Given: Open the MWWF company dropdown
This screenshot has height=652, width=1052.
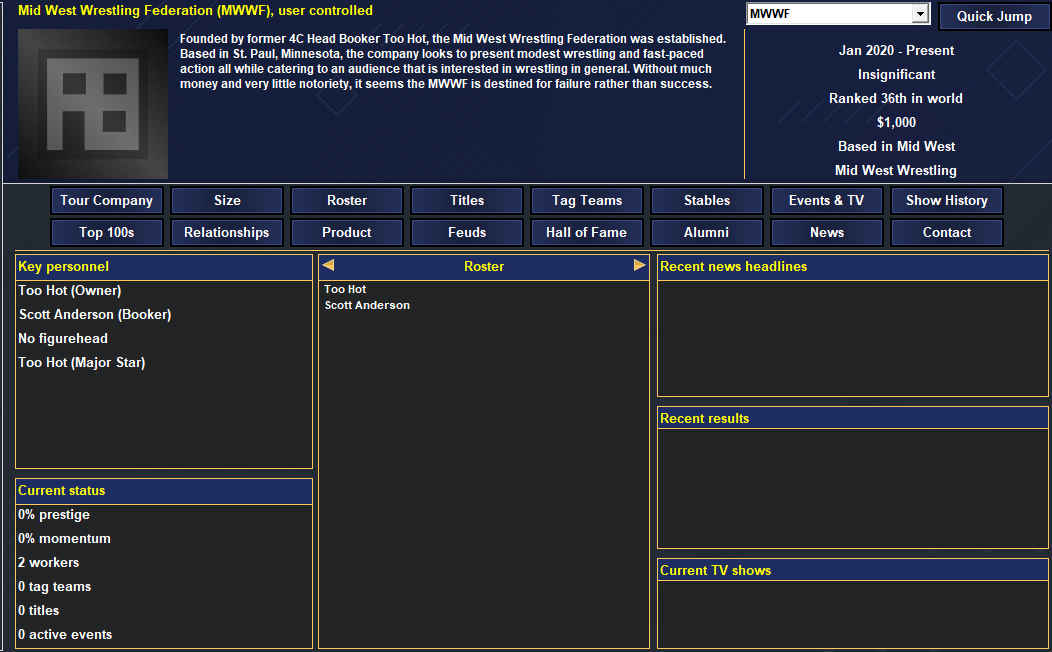Looking at the screenshot, I should click(920, 15).
